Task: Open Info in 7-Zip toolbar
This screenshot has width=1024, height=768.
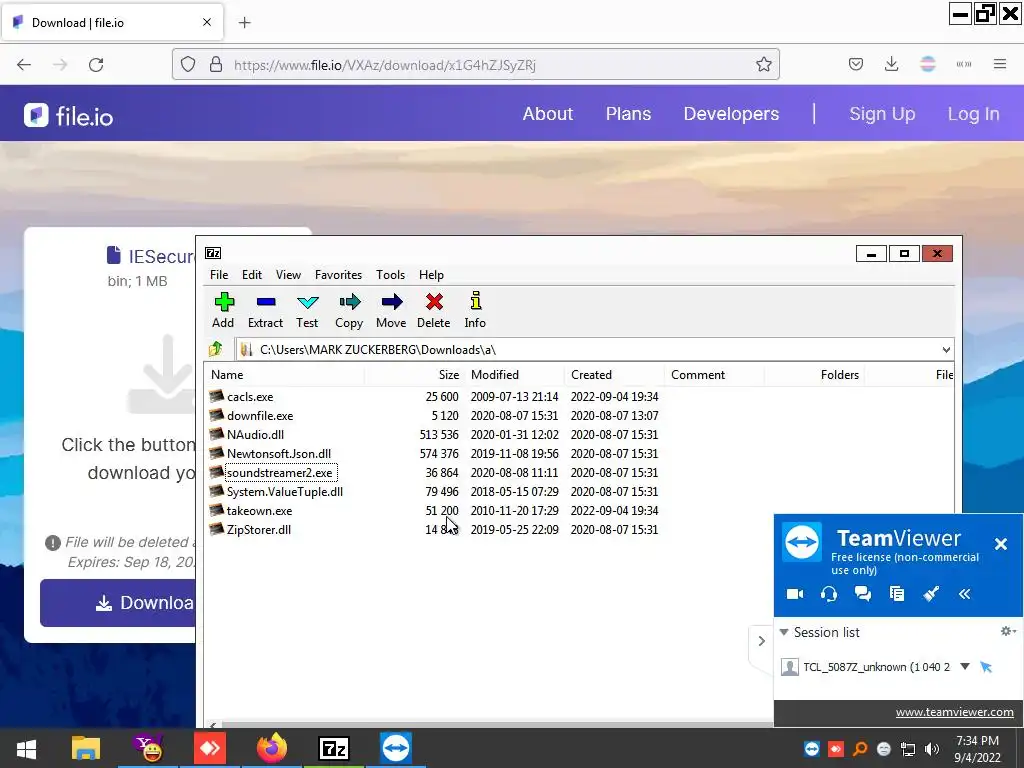Action: coord(475,310)
